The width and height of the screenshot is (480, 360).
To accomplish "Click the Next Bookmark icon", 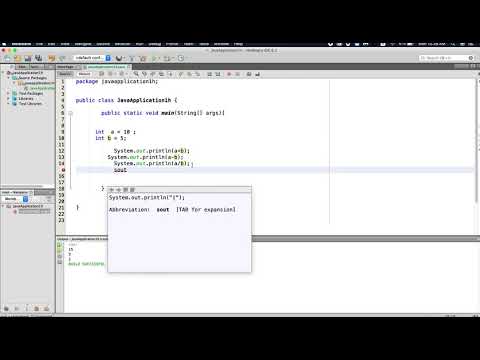I will (x=189, y=74).
